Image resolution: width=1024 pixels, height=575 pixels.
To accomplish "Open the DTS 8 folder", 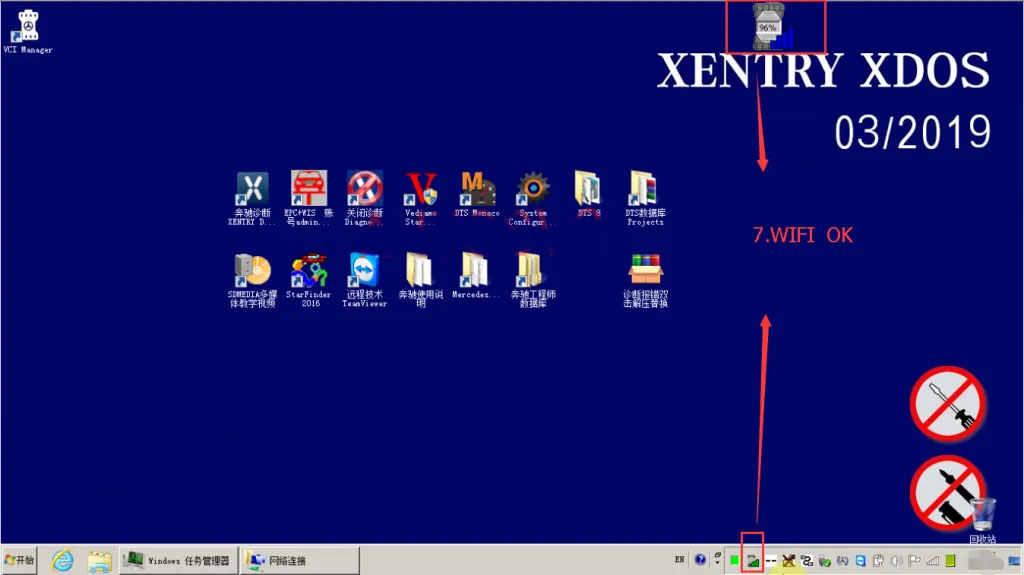I will (588, 194).
